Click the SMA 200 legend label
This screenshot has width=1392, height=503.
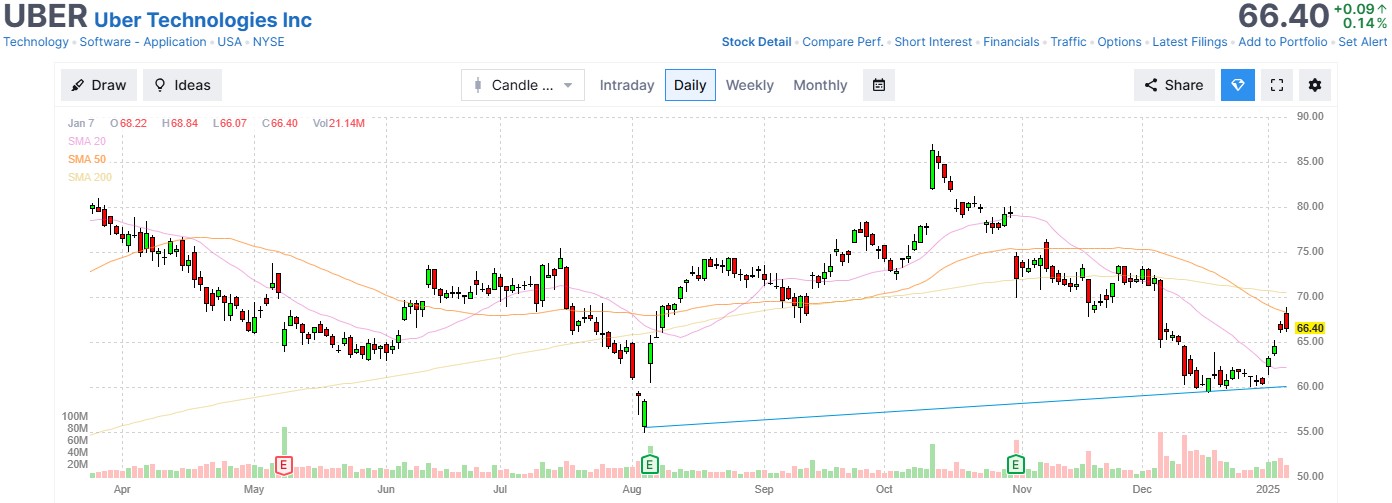coord(90,177)
